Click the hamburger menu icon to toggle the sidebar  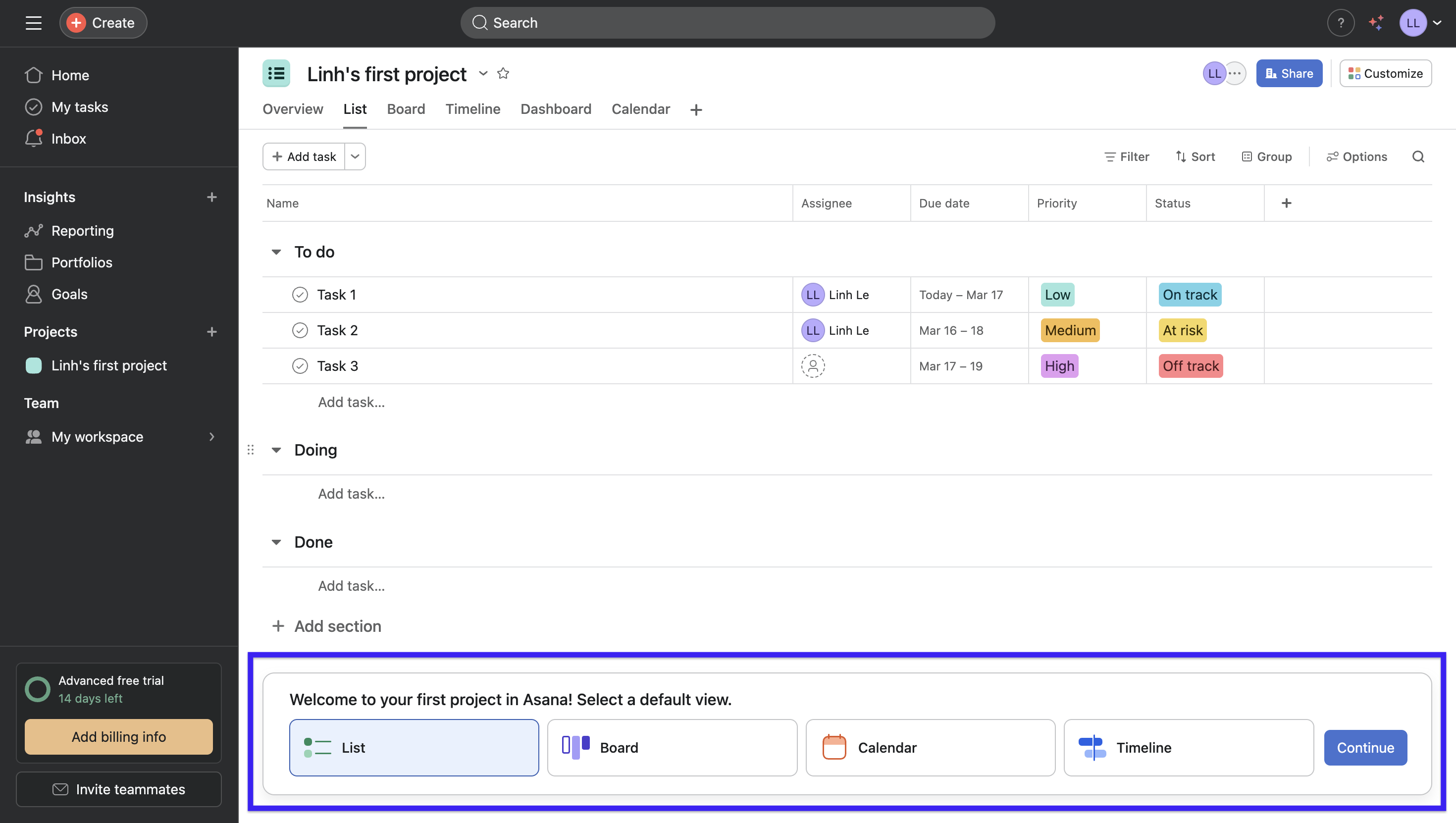[33, 23]
